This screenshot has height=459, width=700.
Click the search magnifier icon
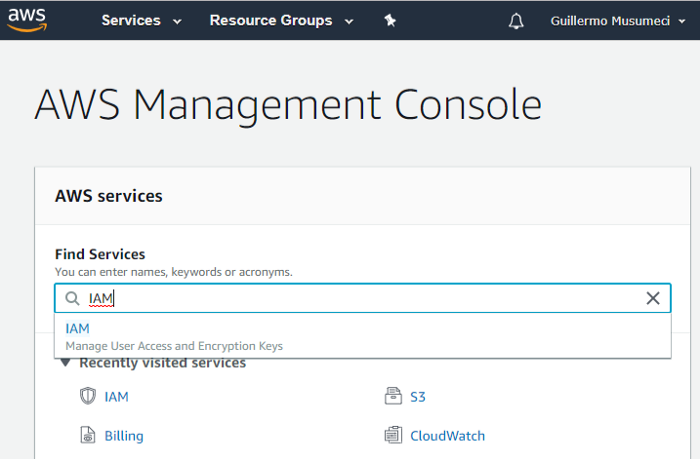click(72, 298)
